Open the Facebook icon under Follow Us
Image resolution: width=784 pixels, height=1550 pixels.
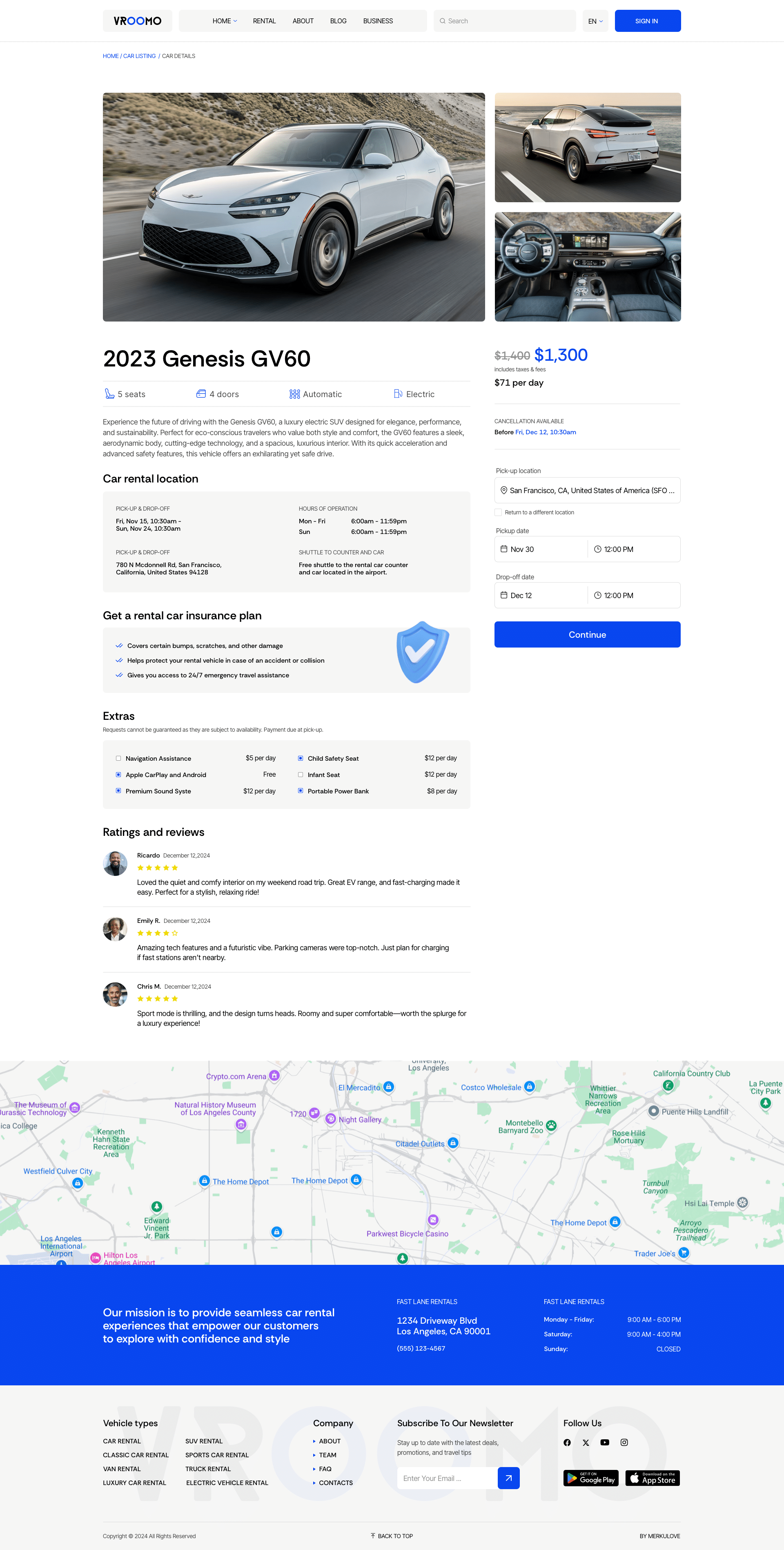(x=567, y=1442)
